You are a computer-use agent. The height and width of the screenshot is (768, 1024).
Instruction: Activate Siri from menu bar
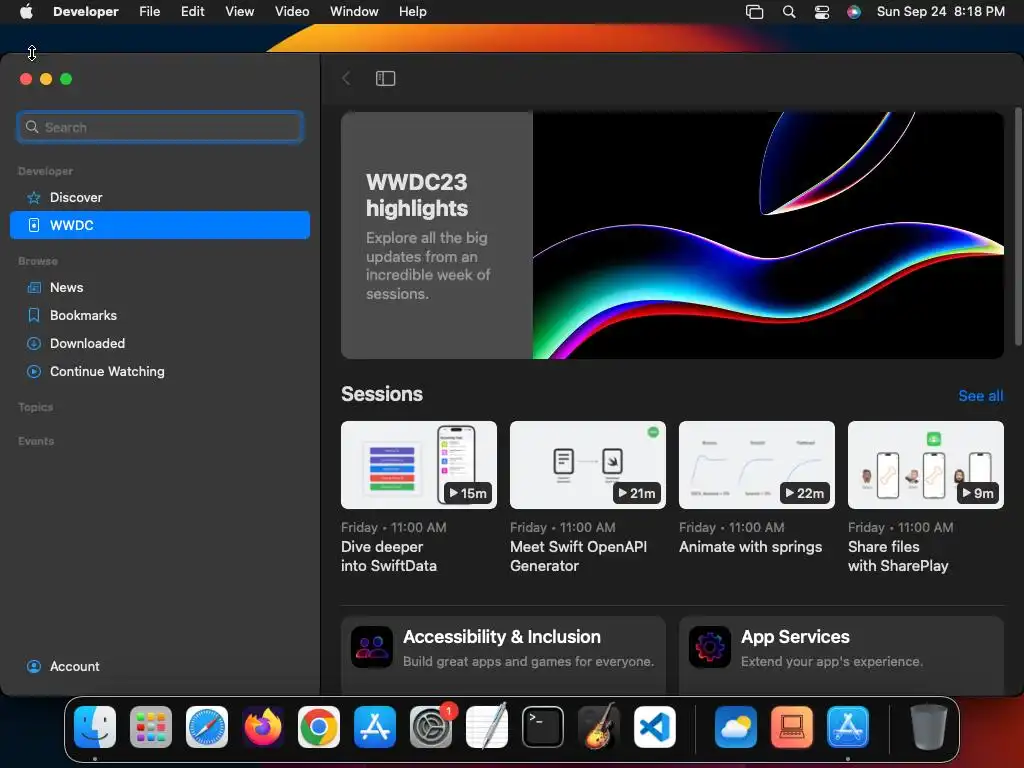(x=854, y=12)
